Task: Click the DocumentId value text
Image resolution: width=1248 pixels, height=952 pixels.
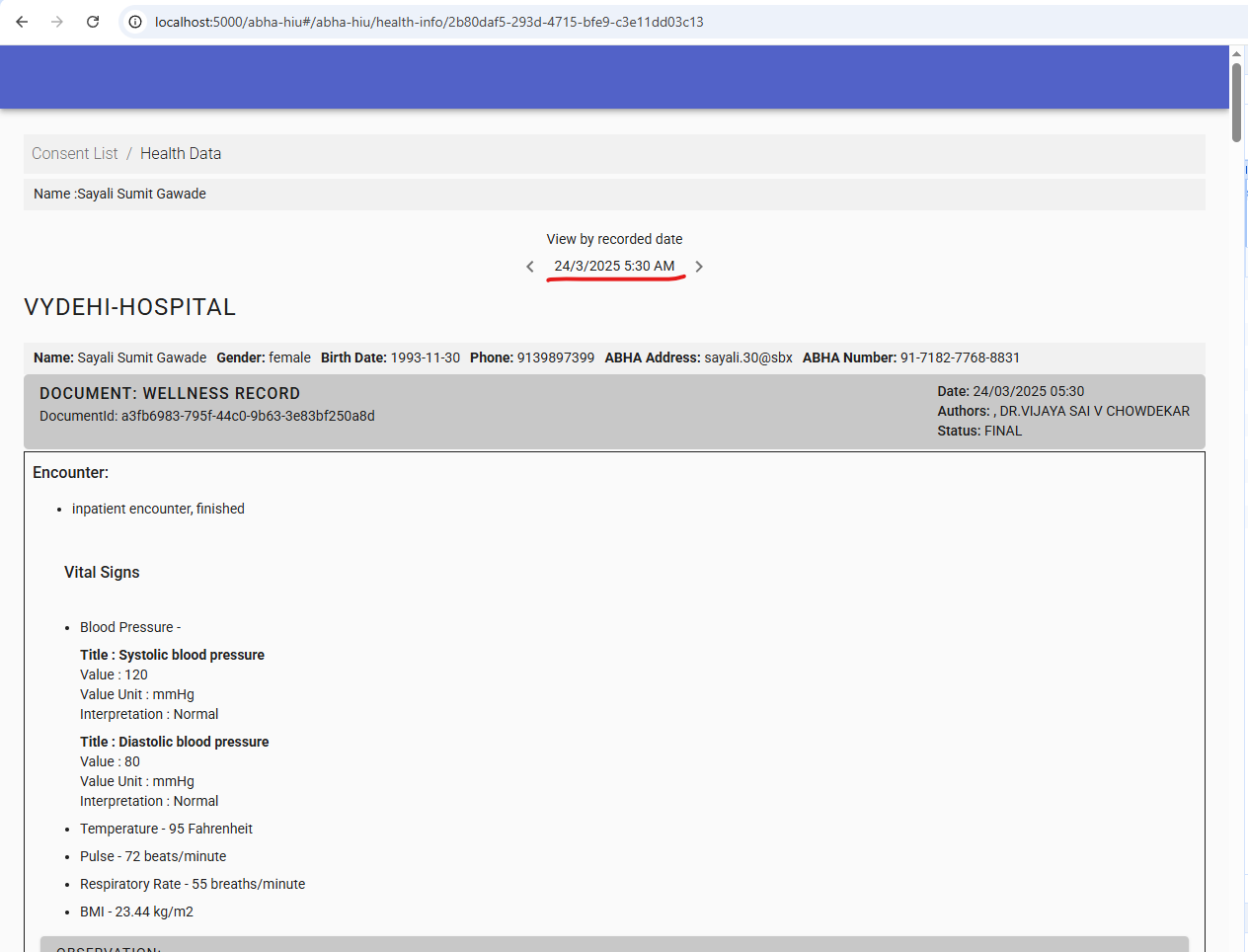Action: pos(248,416)
